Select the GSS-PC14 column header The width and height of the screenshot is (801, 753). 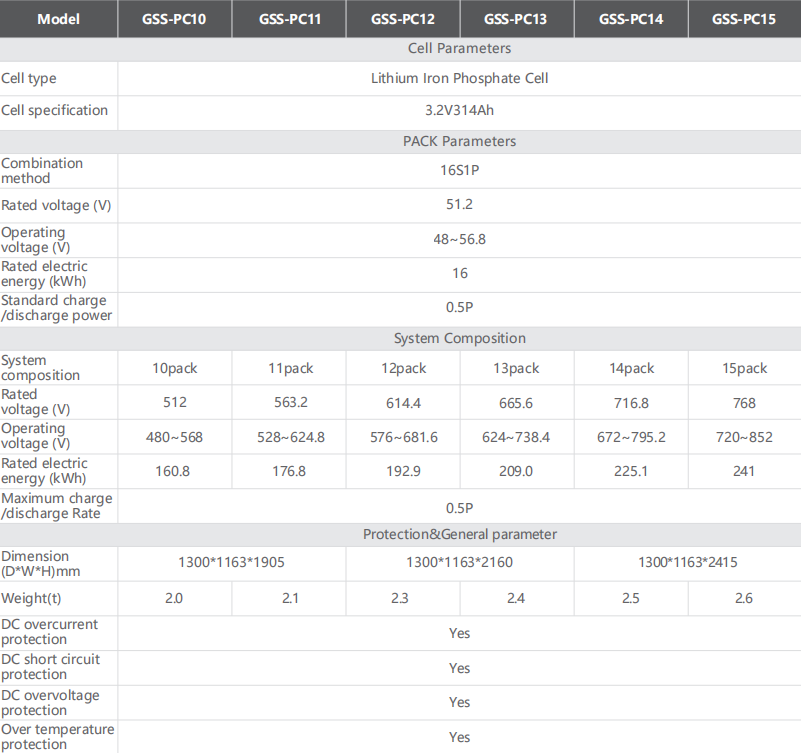coord(631,19)
